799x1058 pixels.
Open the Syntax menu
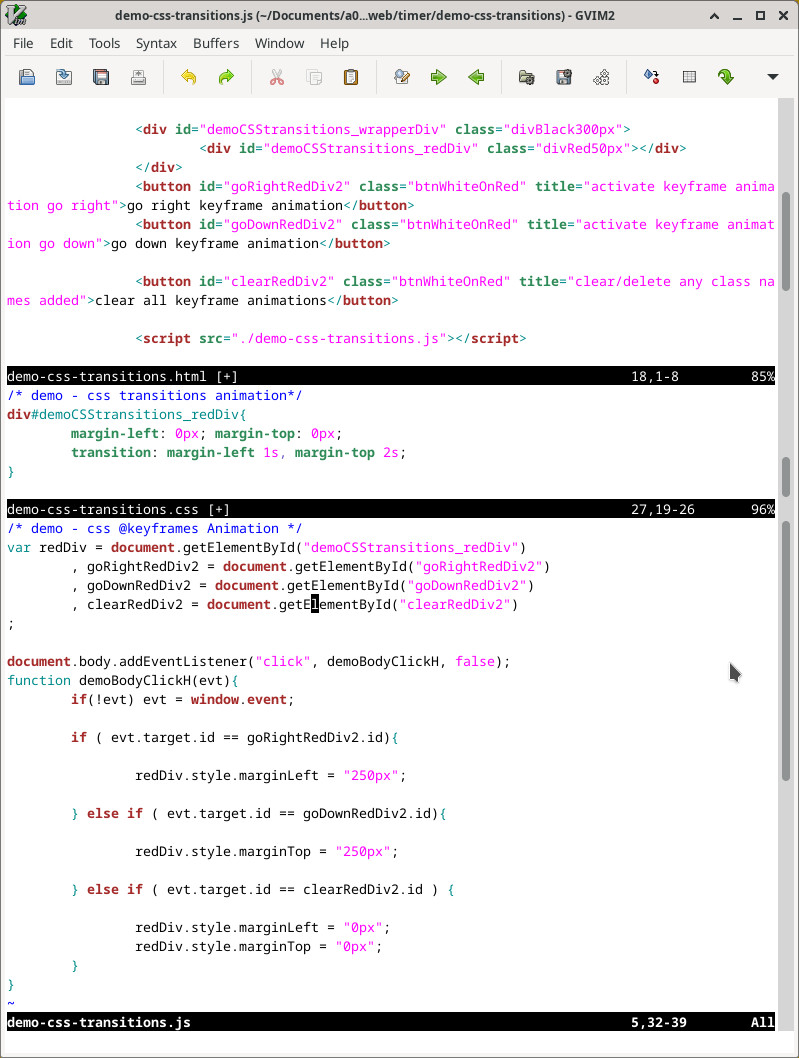coord(156,43)
